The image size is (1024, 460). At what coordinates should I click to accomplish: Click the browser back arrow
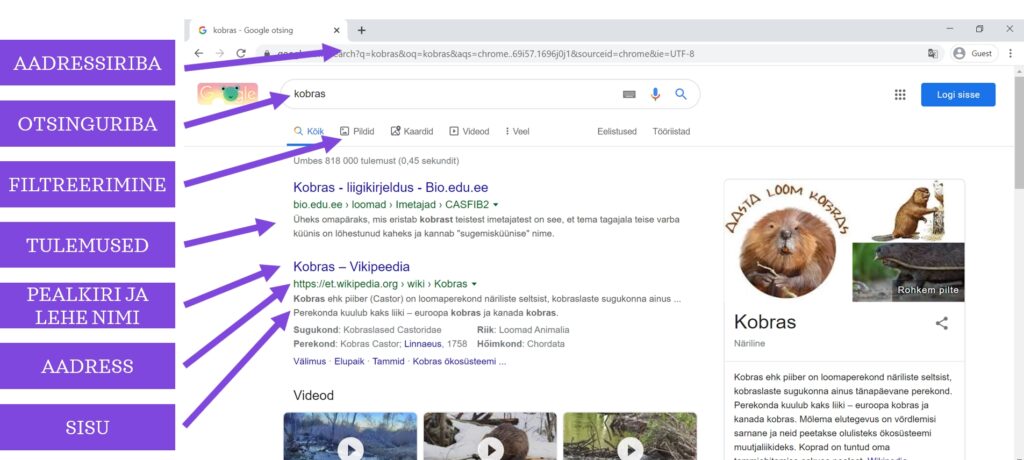point(199,54)
